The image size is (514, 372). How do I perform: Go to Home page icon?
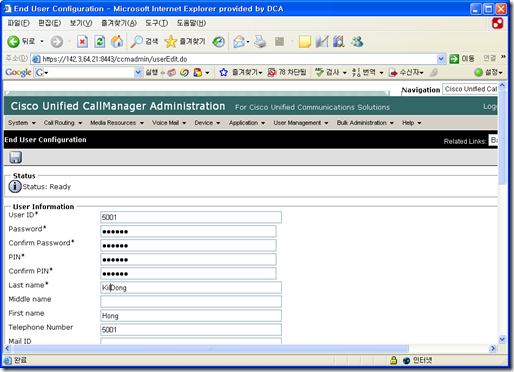[117, 42]
